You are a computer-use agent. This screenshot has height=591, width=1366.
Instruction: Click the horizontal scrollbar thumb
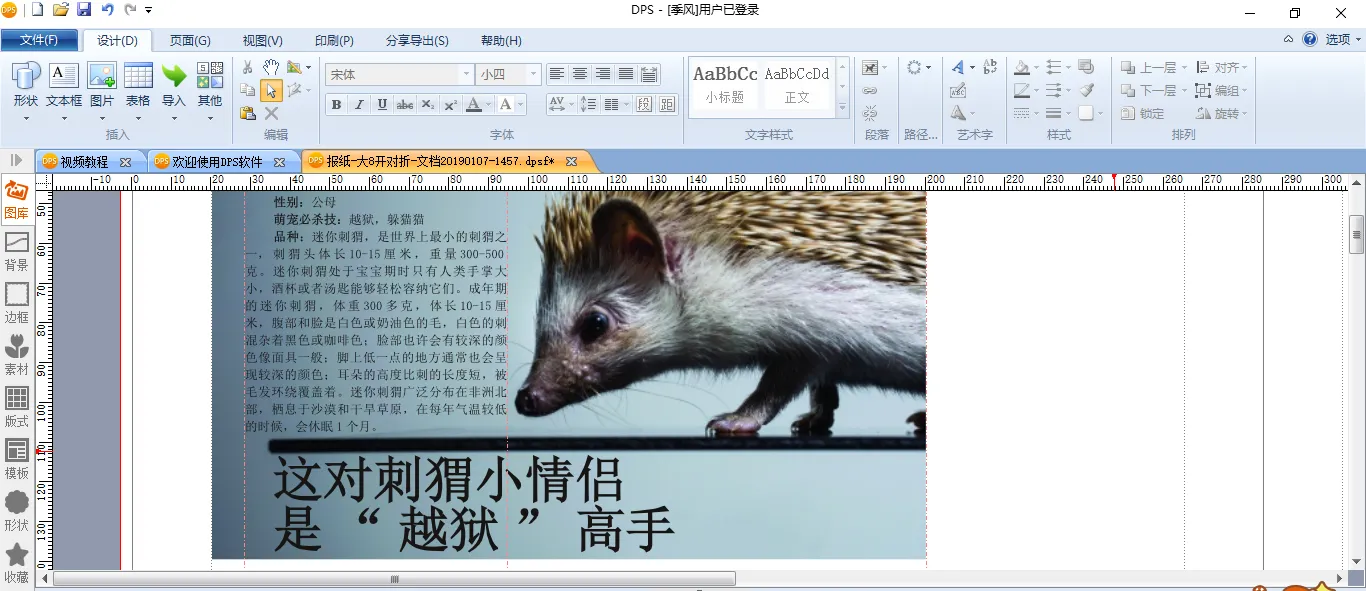(x=394, y=579)
